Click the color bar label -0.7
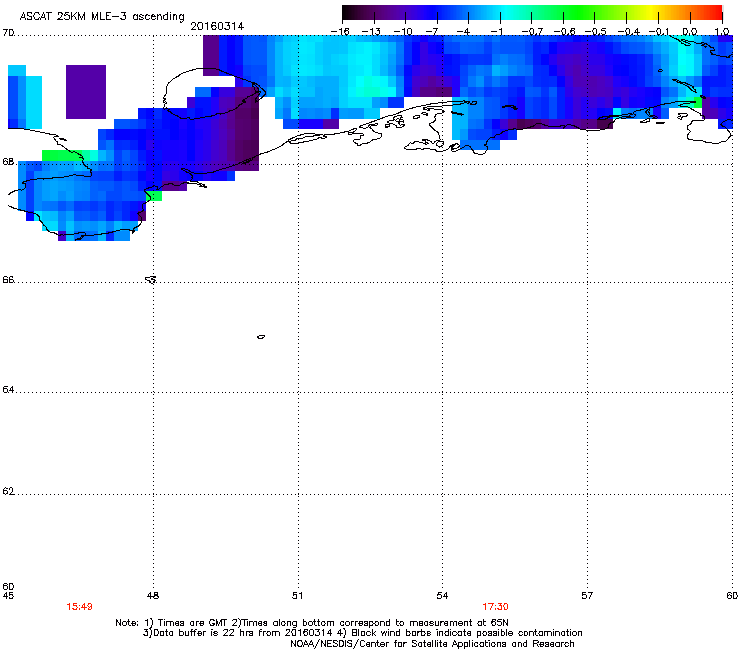The image size is (740, 650). (x=532, y=32)
